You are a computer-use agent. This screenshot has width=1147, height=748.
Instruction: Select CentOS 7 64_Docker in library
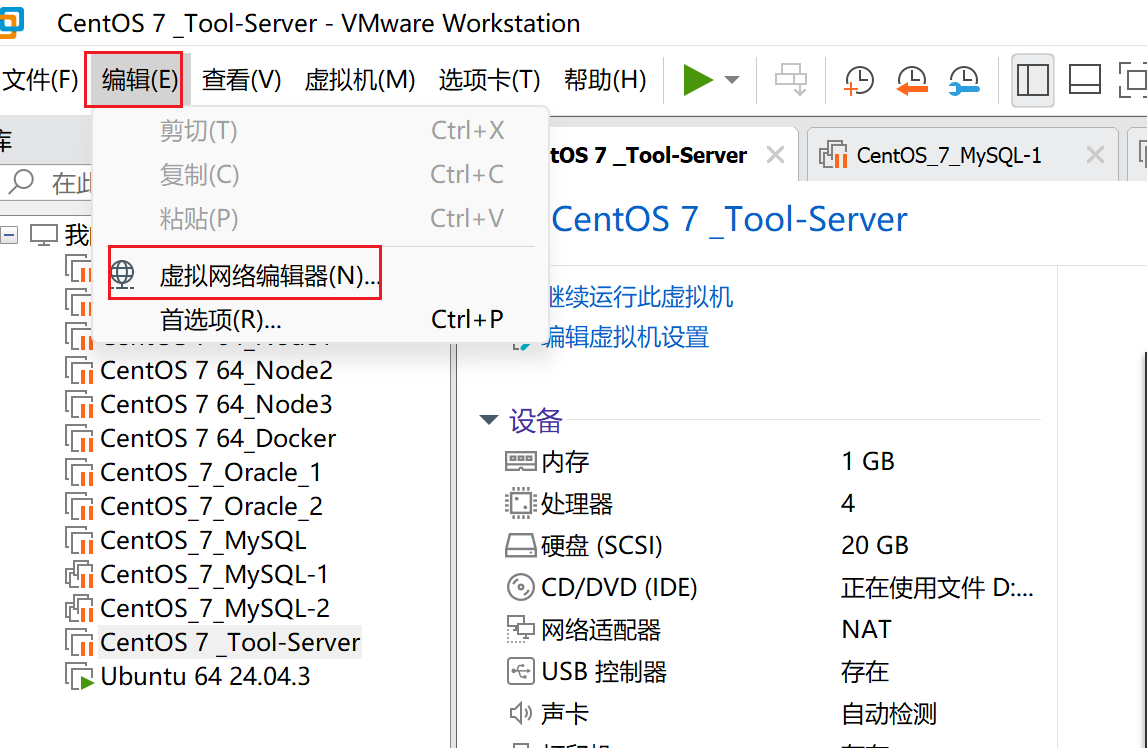click(218, 438)
